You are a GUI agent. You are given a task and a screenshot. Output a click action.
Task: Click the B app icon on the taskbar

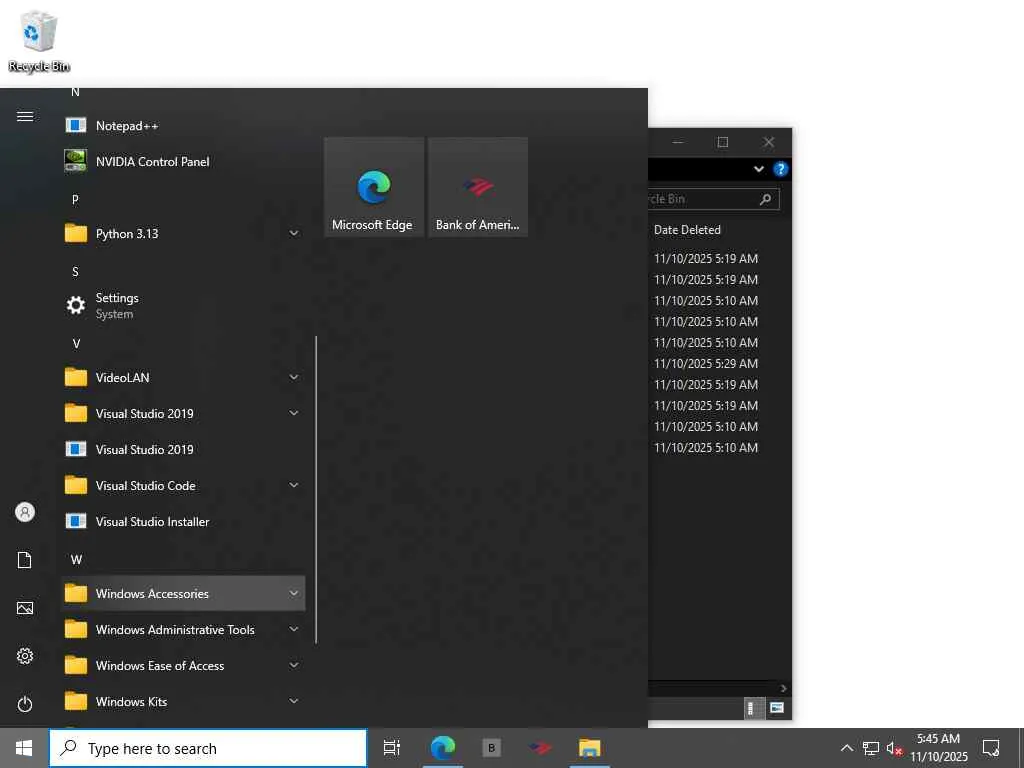[x=492, y=748]
